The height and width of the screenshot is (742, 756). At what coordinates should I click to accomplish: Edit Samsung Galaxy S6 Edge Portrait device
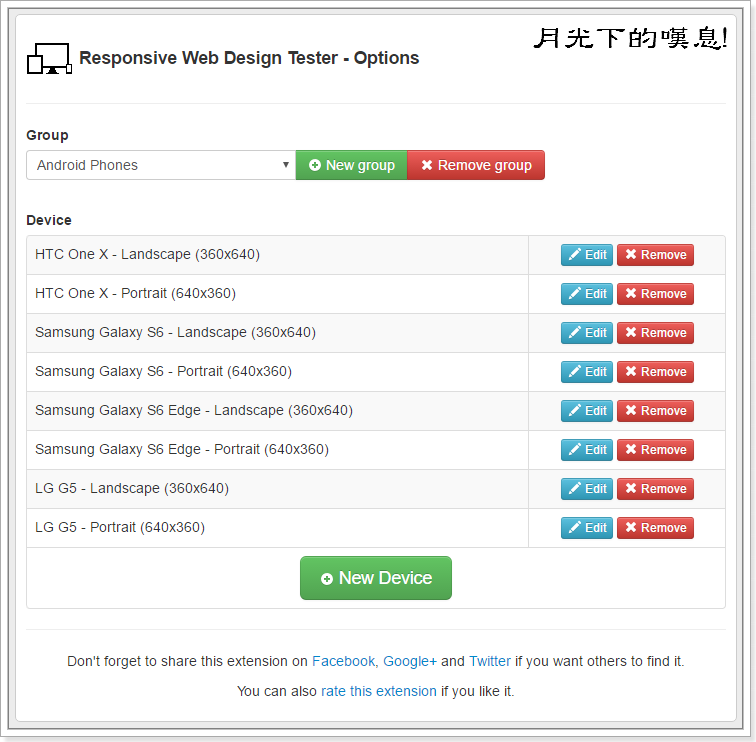[587, 450]
